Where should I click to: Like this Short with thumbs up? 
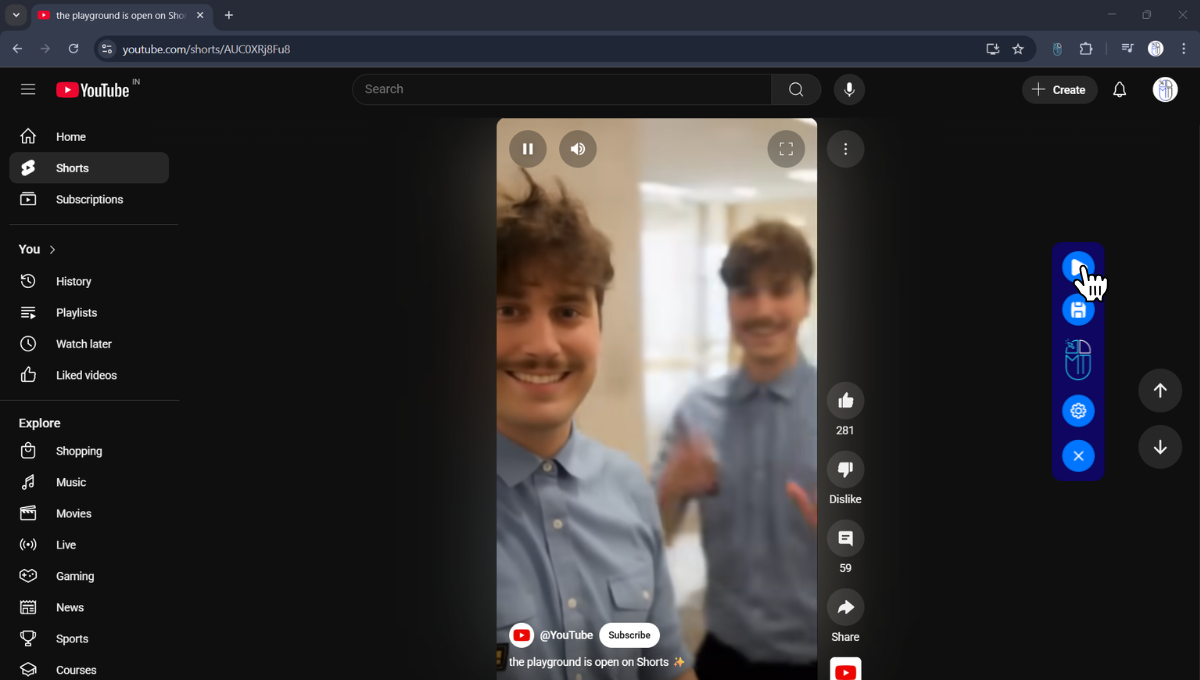coord(845,401)
